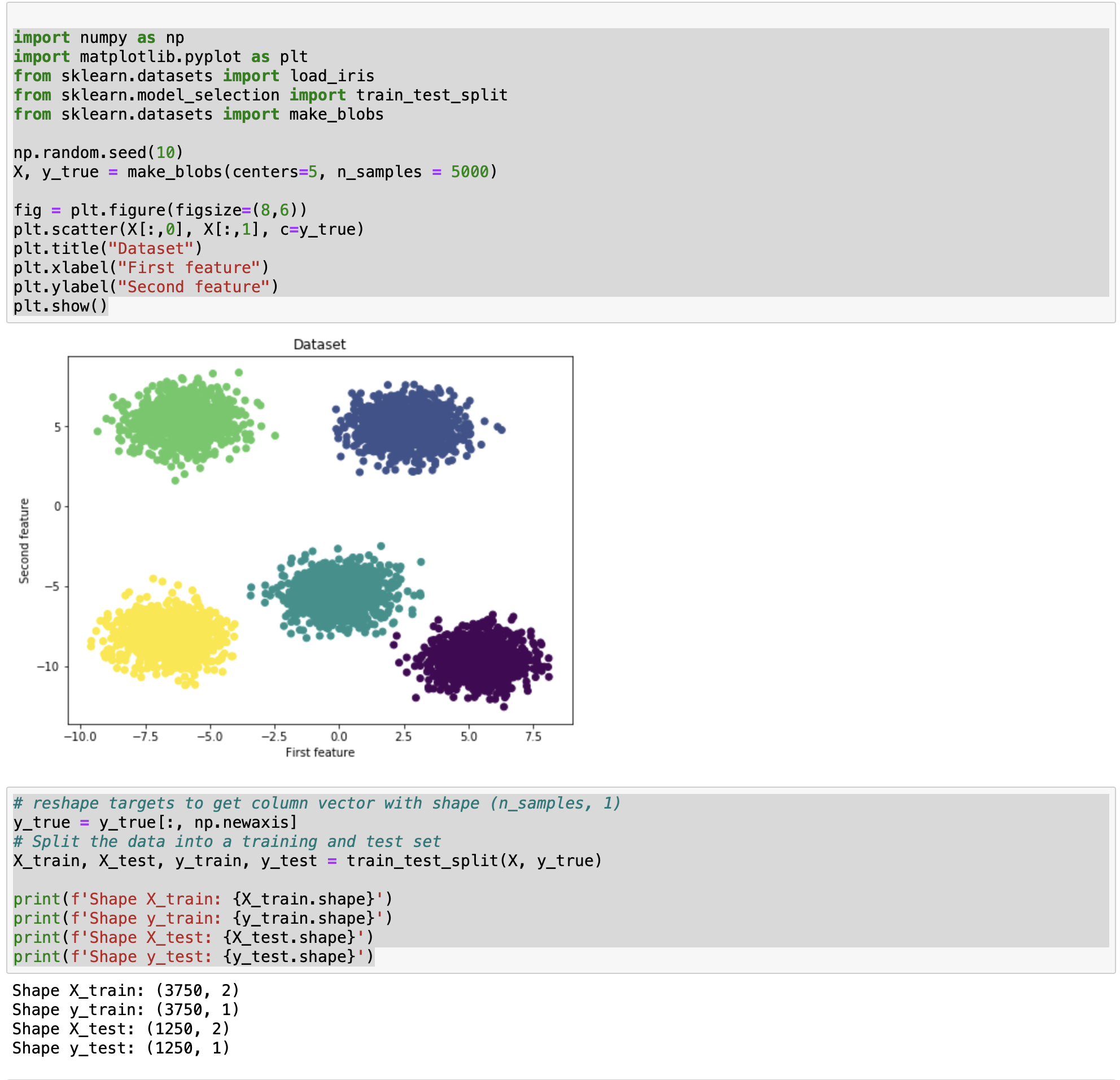Click the plt.title("Dataset") code line

[x=108, y=248]
